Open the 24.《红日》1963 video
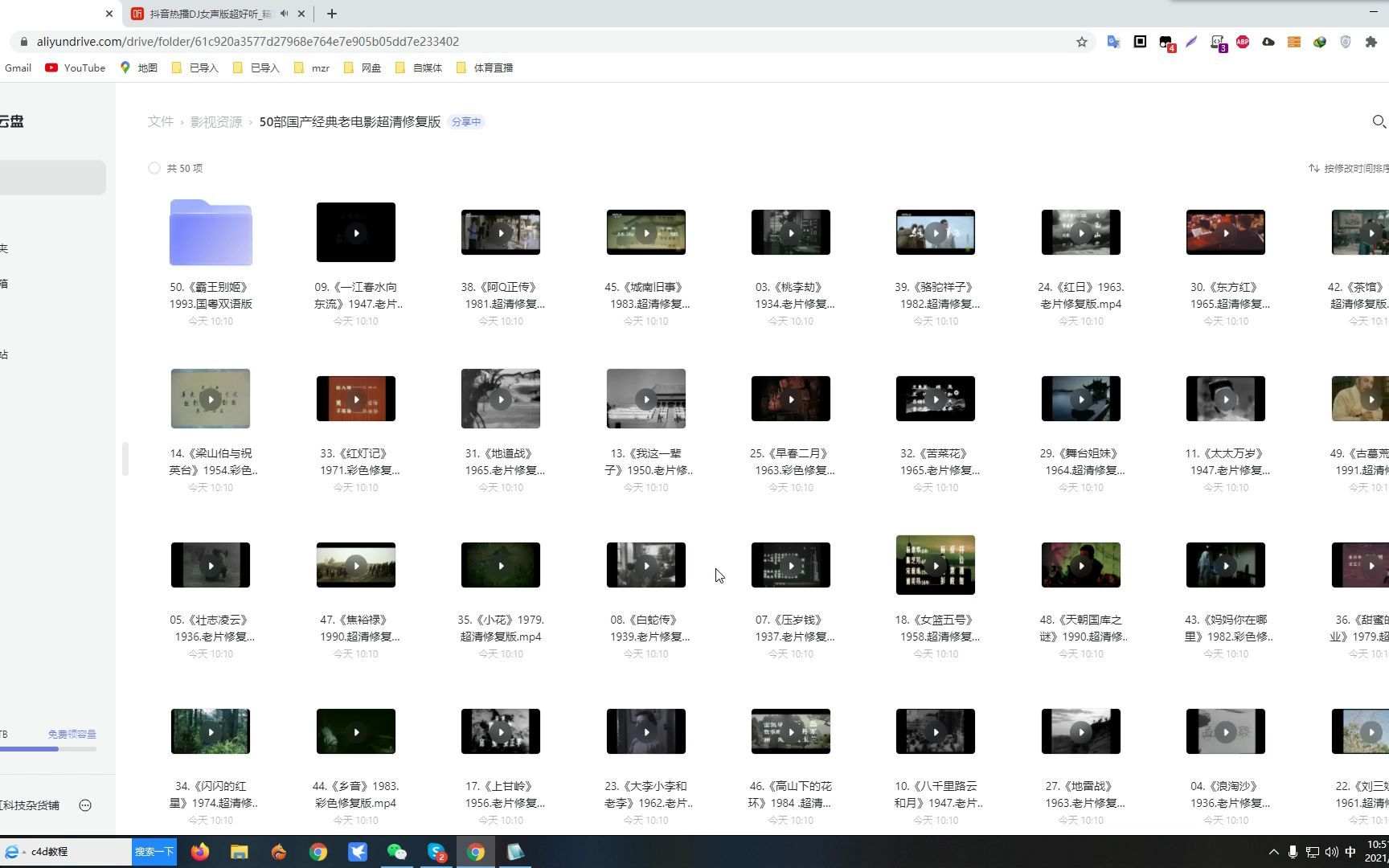 click(1081, 232)
